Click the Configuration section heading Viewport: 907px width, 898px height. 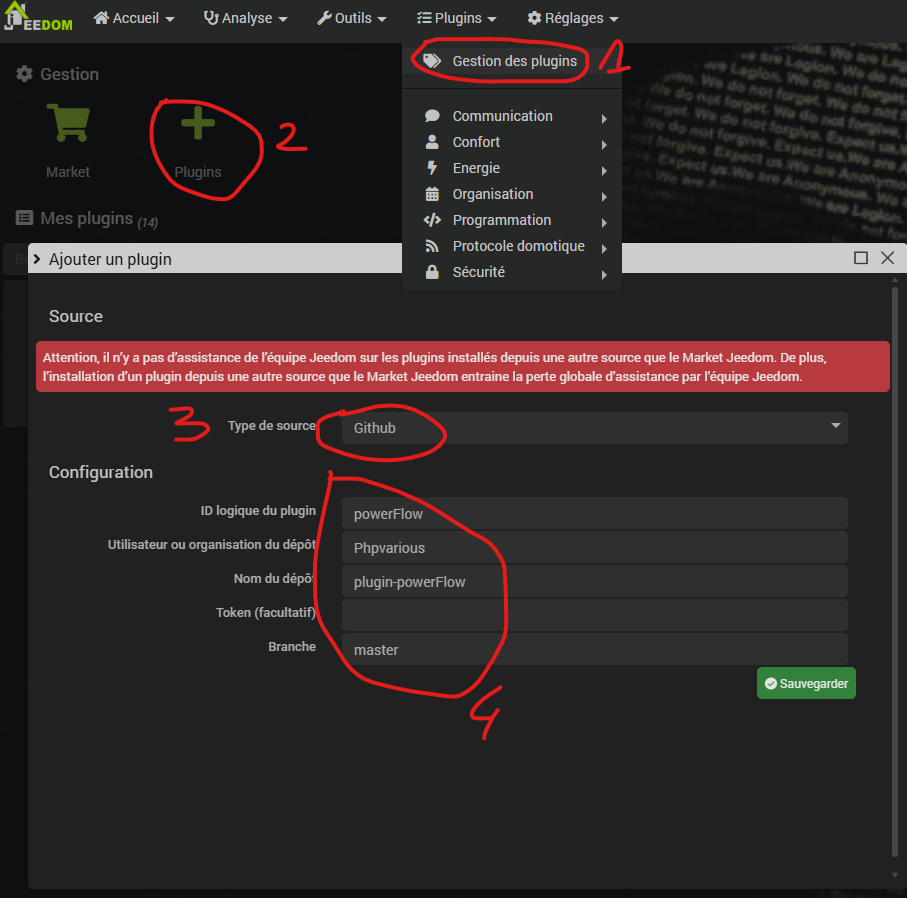point(101,472)
